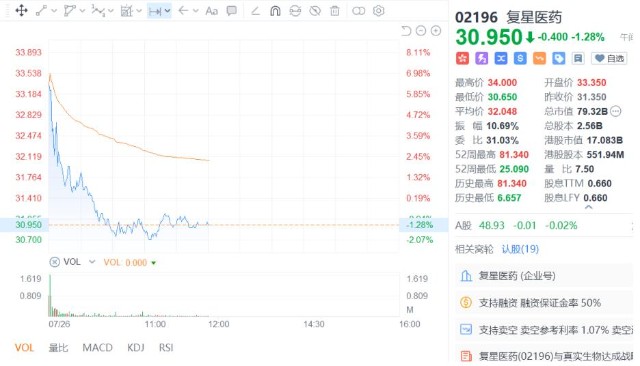The width and height of the screenshot is (640, 366).
Task: Open the measure tool dropdown arrow
Action: (x=167, y=11)
